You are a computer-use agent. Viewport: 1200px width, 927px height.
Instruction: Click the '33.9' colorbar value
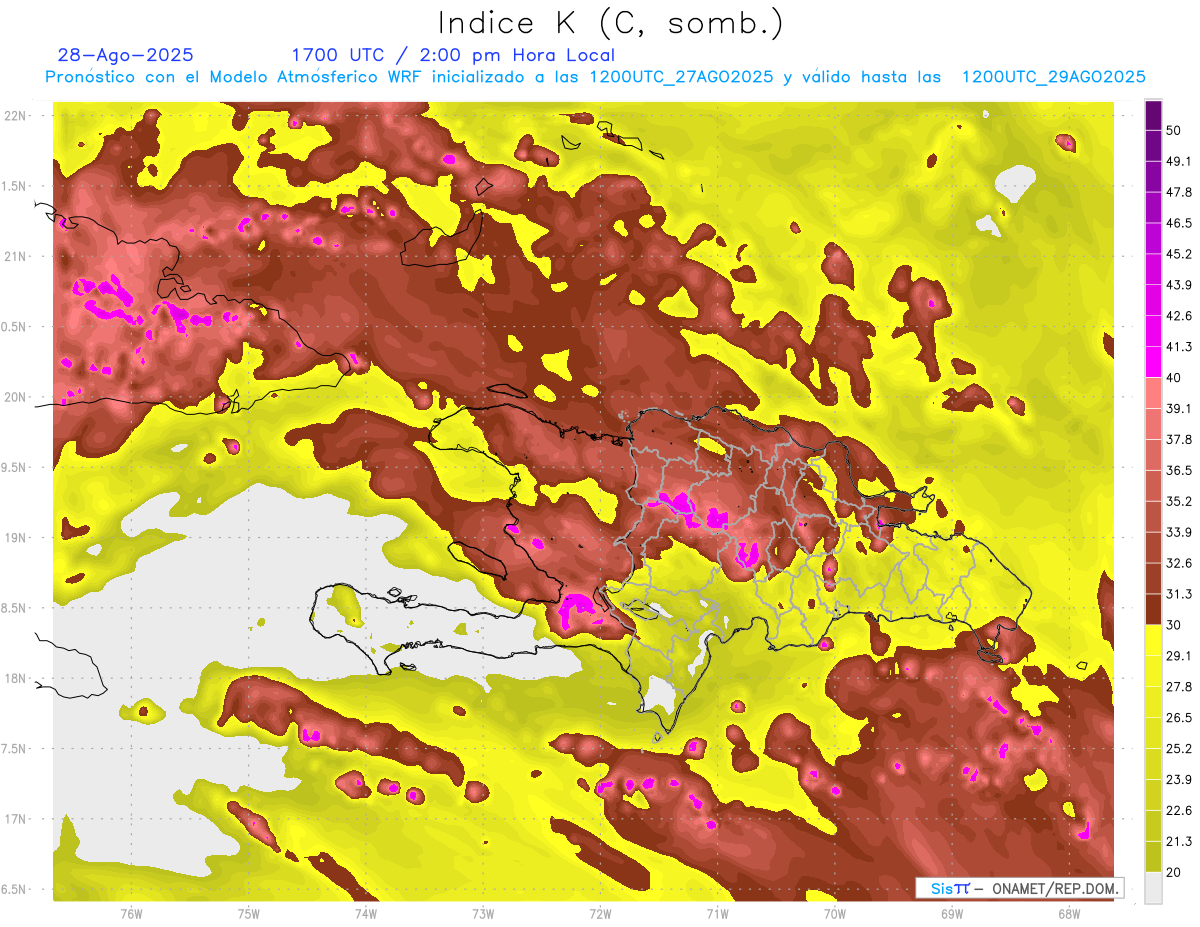(x=1179, y=532)
